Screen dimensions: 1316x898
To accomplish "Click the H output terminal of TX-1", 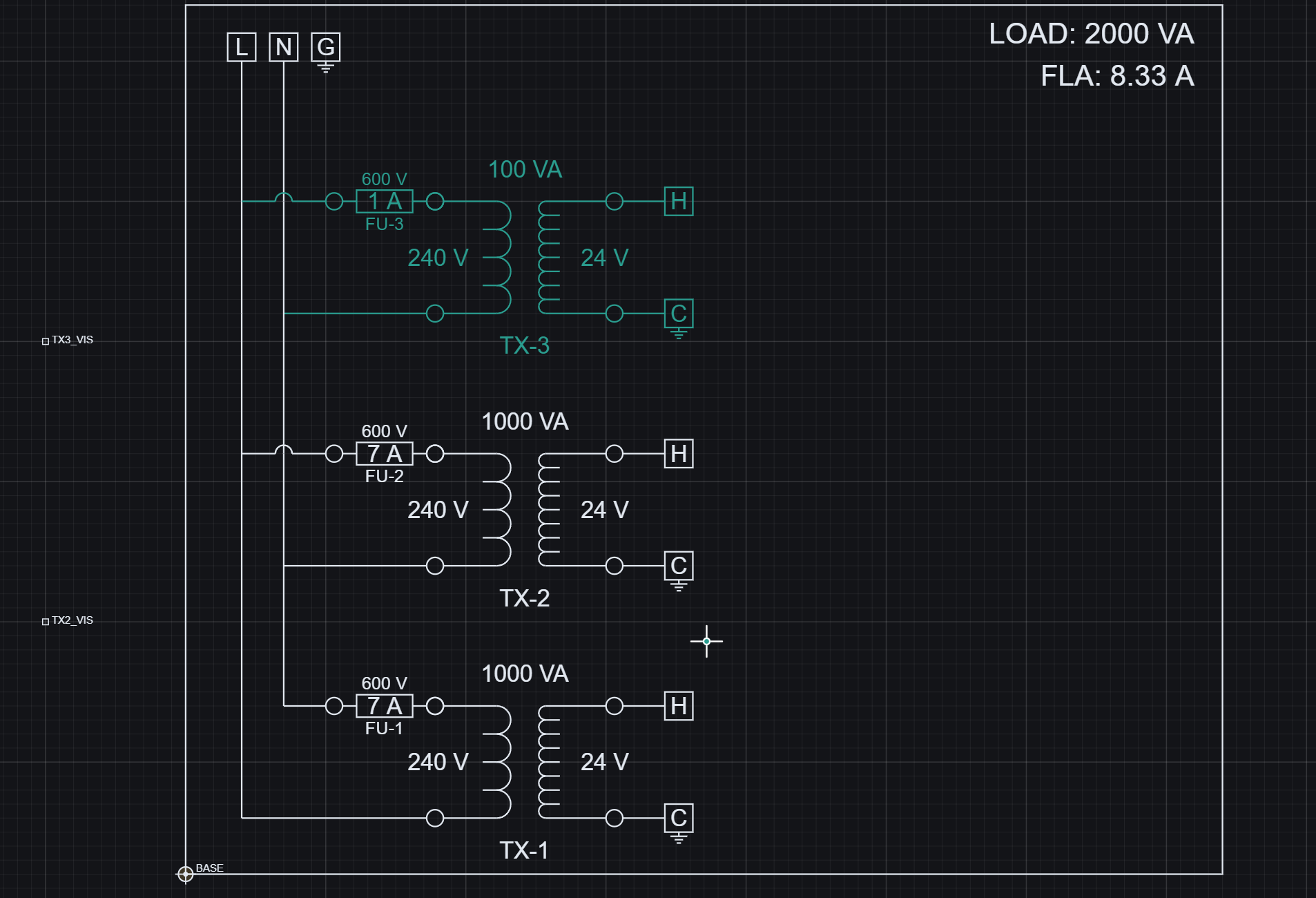I will (x=679, y=706).
